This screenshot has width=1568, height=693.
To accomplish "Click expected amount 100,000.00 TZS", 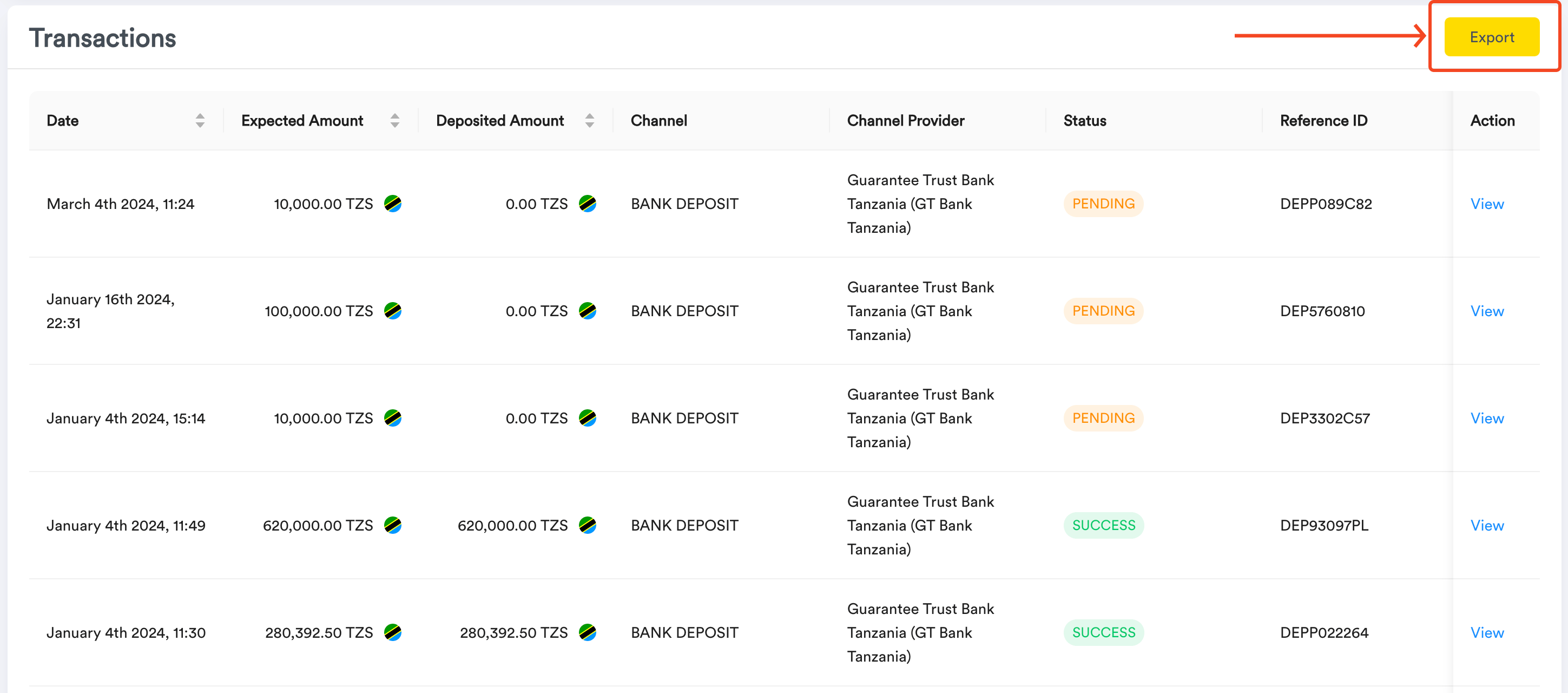I will 318,311.
